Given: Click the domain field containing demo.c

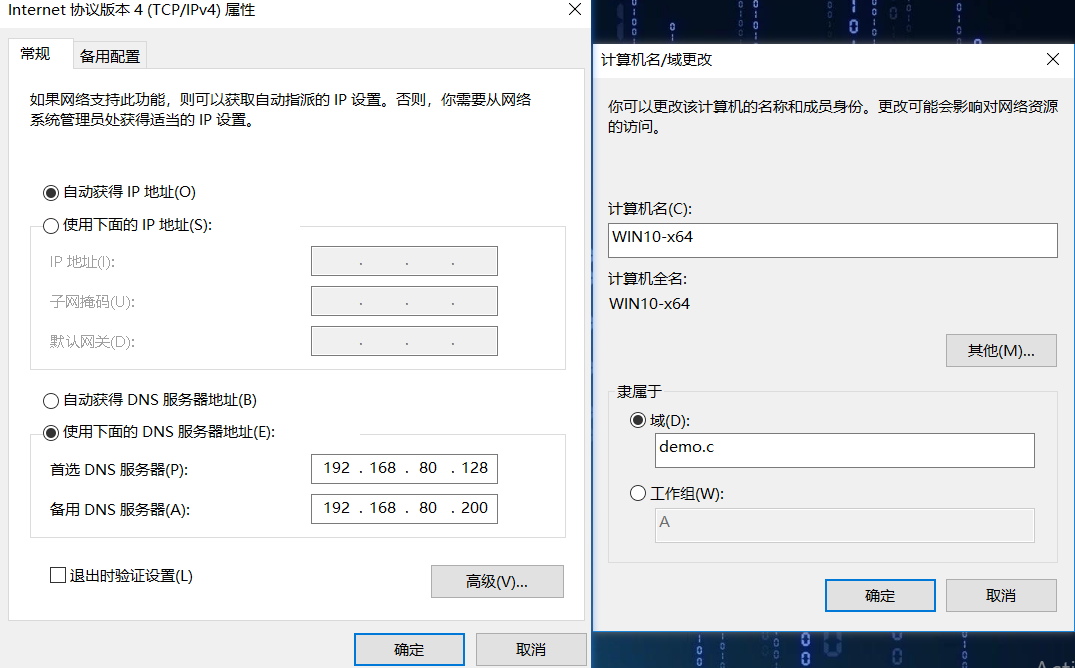Looking at the screenshot, I should tap(845, 450).
